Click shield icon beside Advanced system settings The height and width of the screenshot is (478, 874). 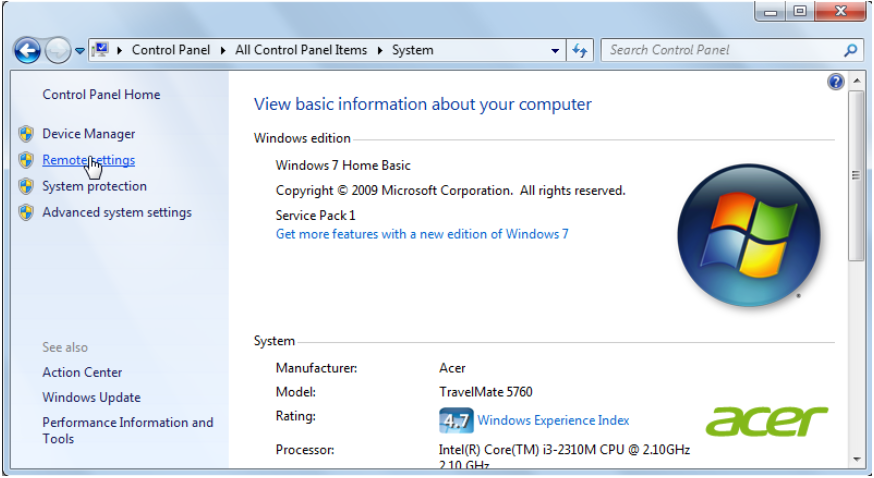tap(26, 212)
